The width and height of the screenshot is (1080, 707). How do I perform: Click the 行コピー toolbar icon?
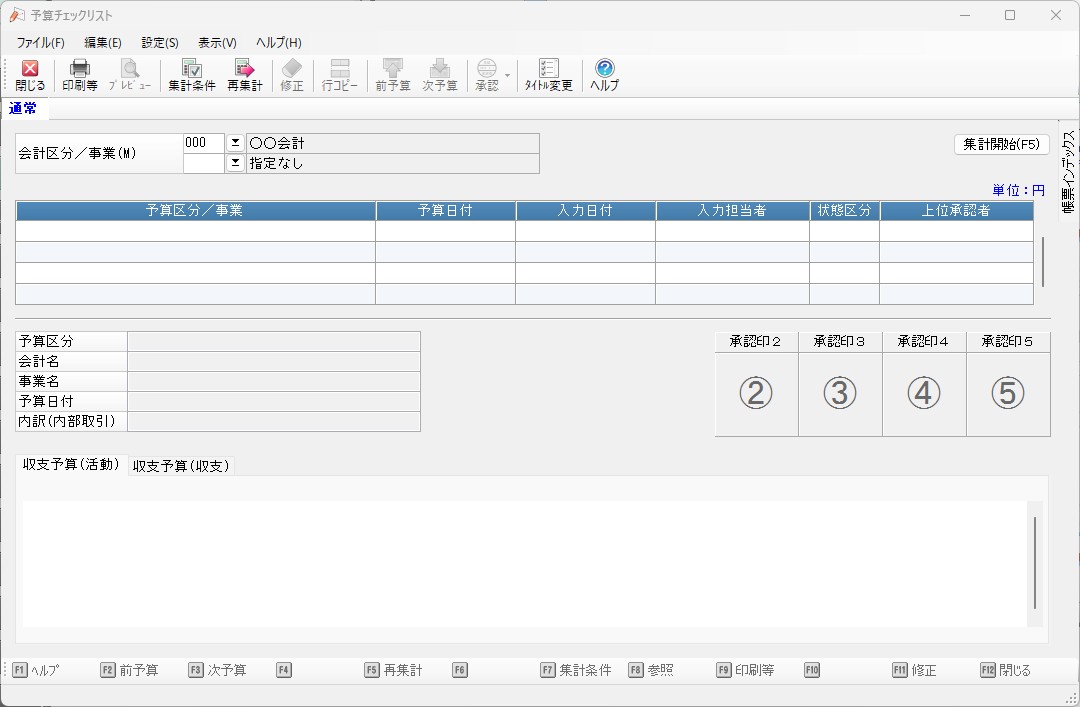340,75
